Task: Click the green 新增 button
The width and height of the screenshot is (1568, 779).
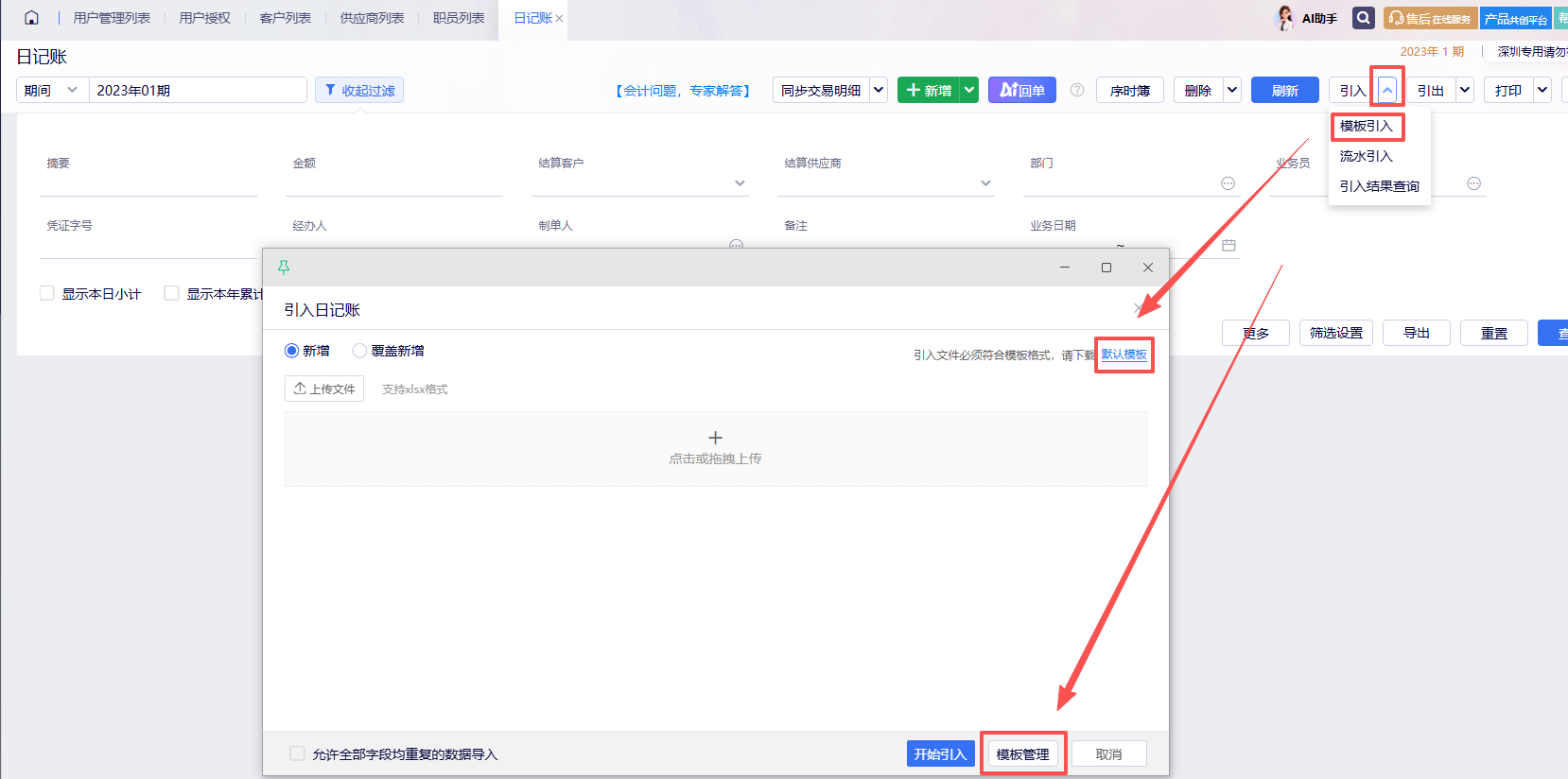Action: coord(929,90)
